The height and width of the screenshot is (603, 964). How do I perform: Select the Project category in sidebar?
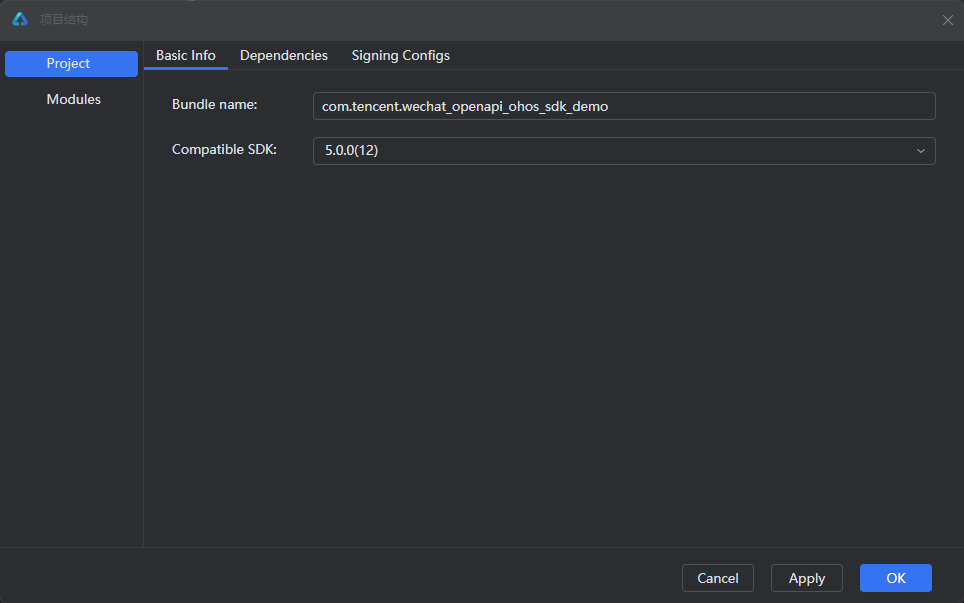[71, 64]
